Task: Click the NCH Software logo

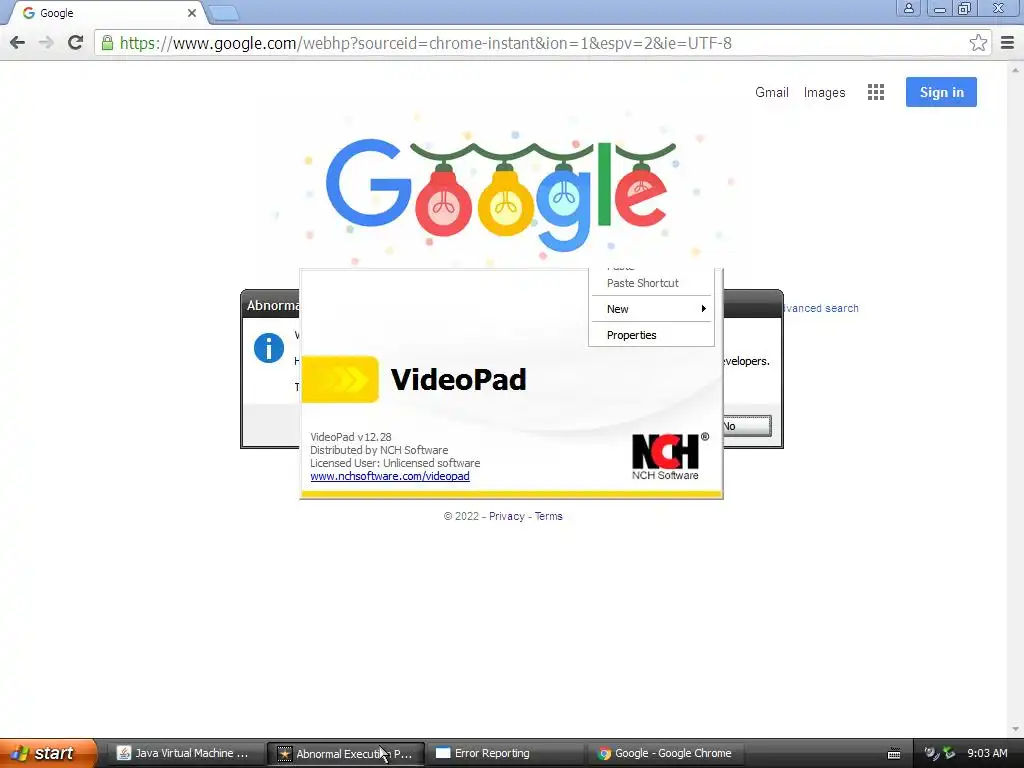Action: point(669,456)
